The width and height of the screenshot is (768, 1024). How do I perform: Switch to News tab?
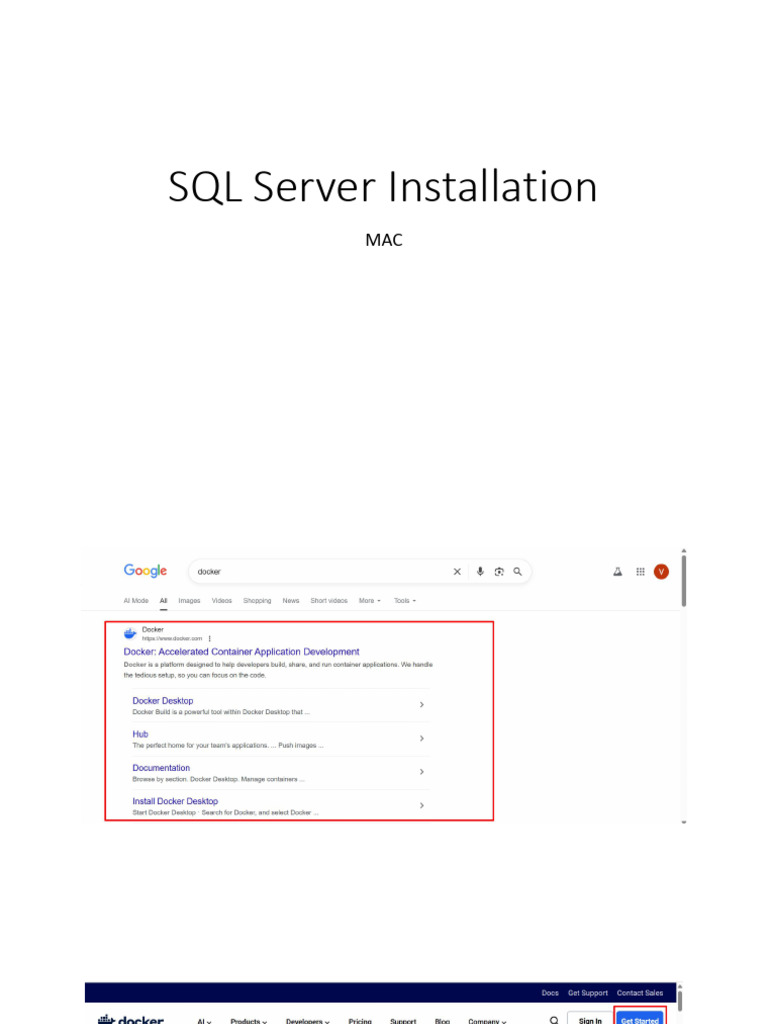pyautogui.click(x=291, y=601)
